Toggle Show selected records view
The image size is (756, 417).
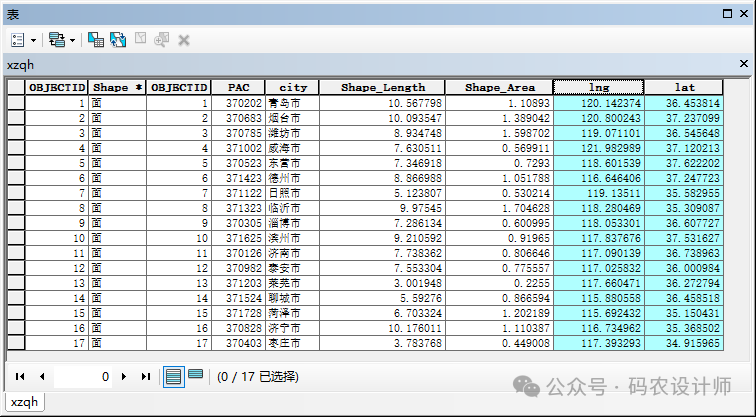tap(195, 375)
